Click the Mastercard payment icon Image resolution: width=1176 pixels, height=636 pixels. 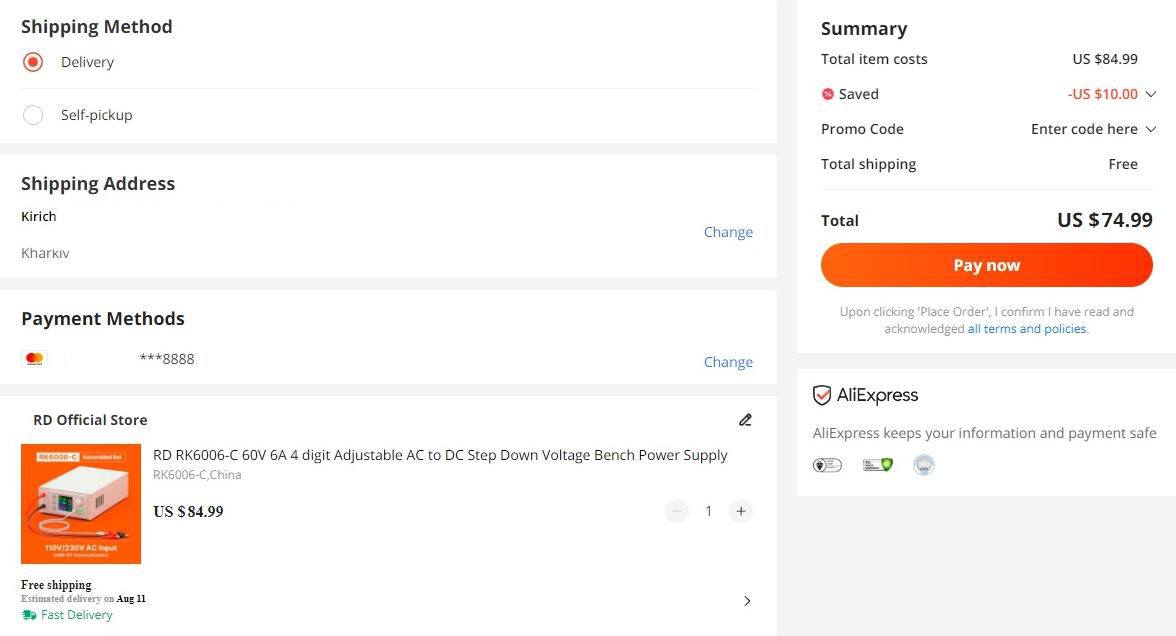click(34, 359)
